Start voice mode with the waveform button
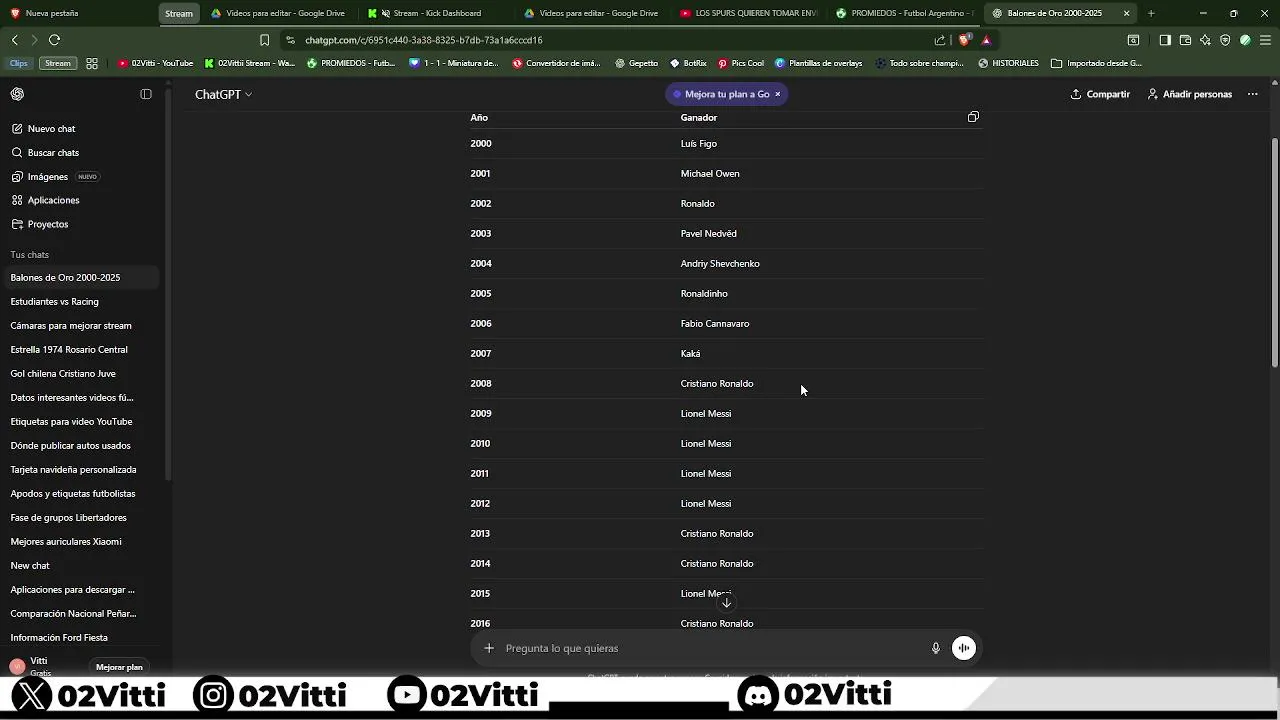The width and height of the screenshot is (1280, 720). point(964,648)
